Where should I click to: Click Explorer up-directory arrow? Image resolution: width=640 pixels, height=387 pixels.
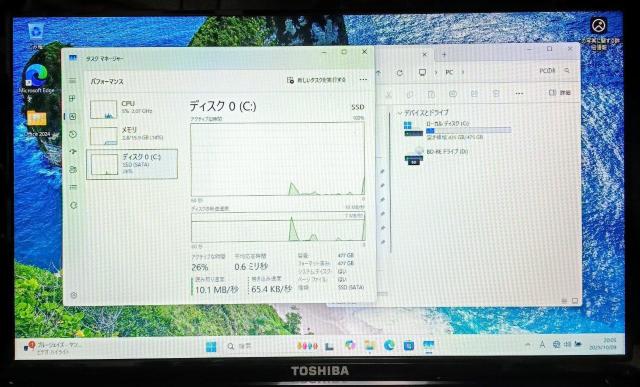(379, 73)
